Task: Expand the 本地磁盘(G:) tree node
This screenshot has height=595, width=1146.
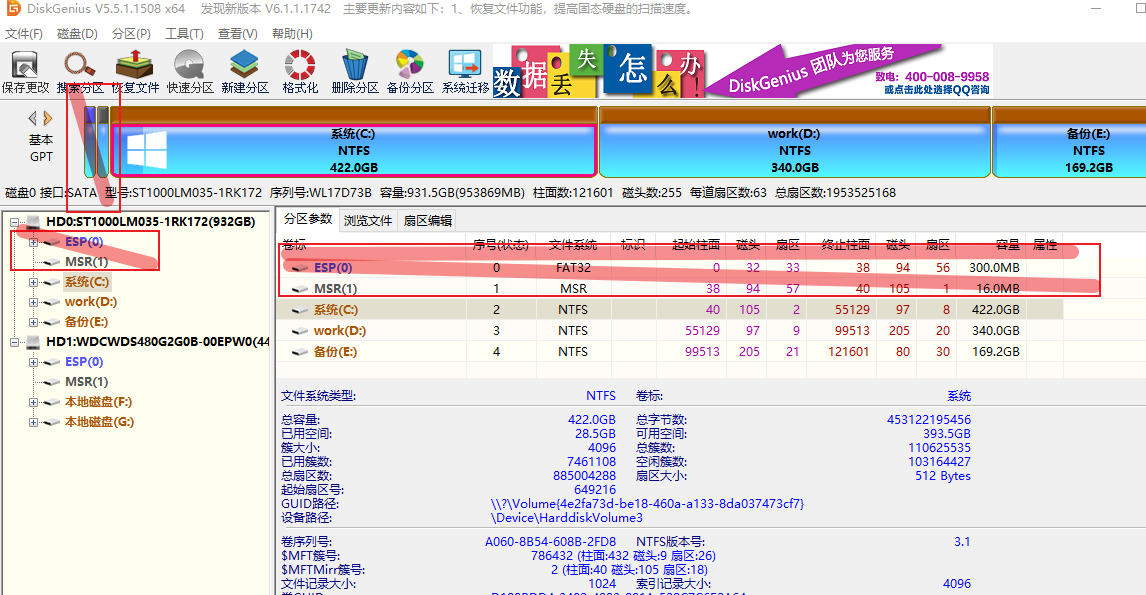Action: [x=33, y=422]
